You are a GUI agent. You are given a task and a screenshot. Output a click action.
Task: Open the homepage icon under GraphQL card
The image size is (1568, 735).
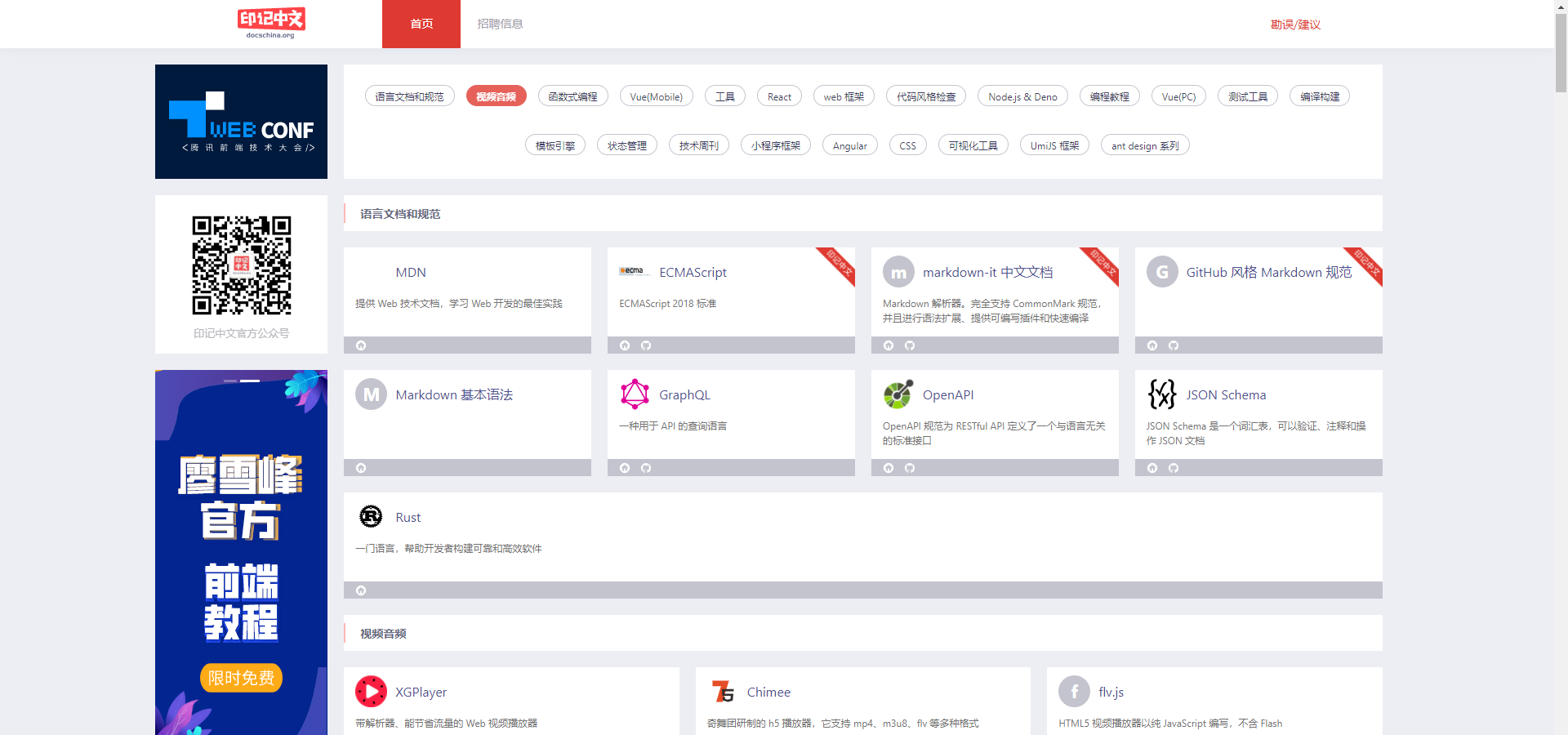pyautogui.click(x=625, y=468)
